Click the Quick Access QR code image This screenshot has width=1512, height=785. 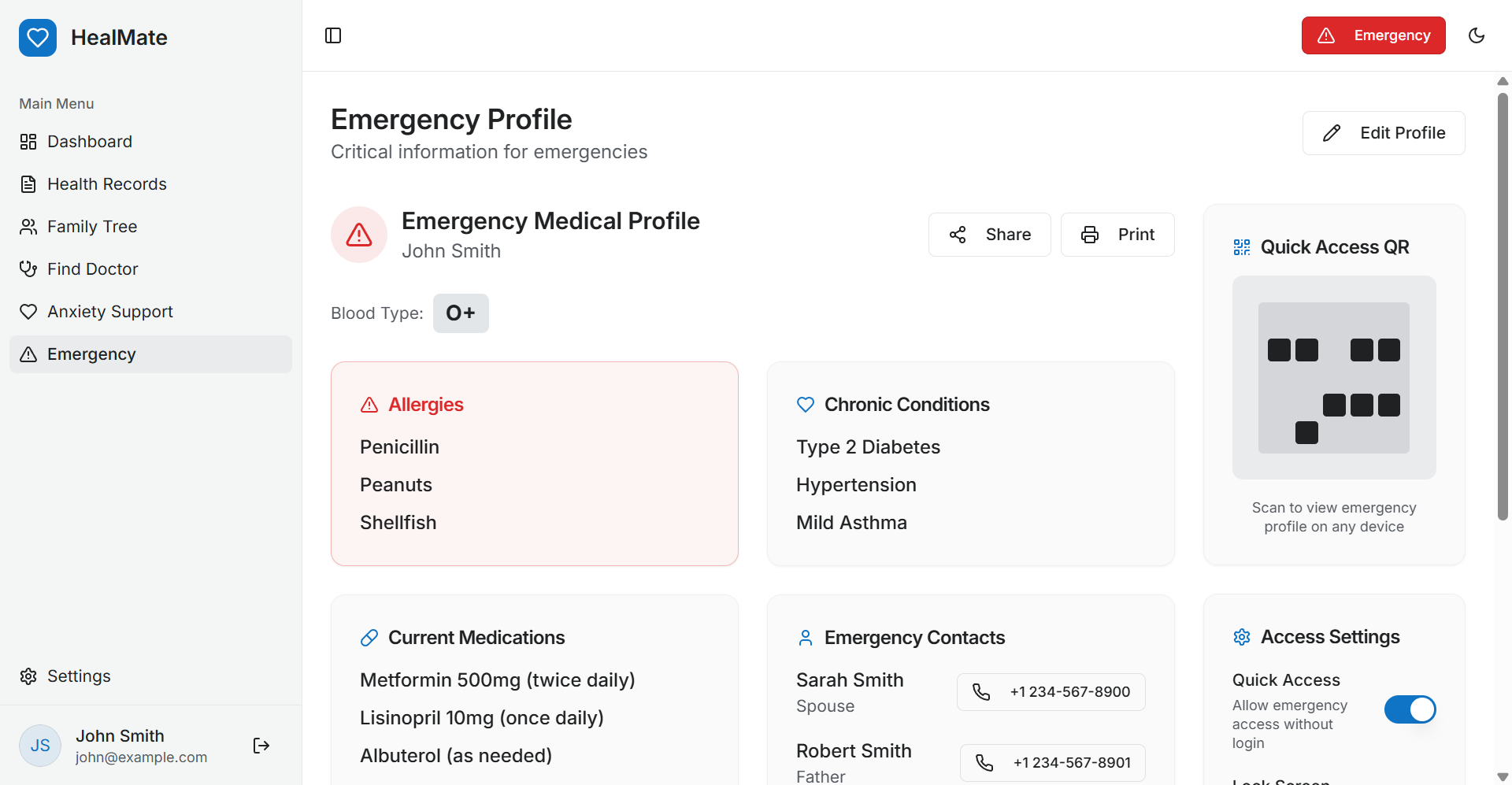coord(1334,378)
